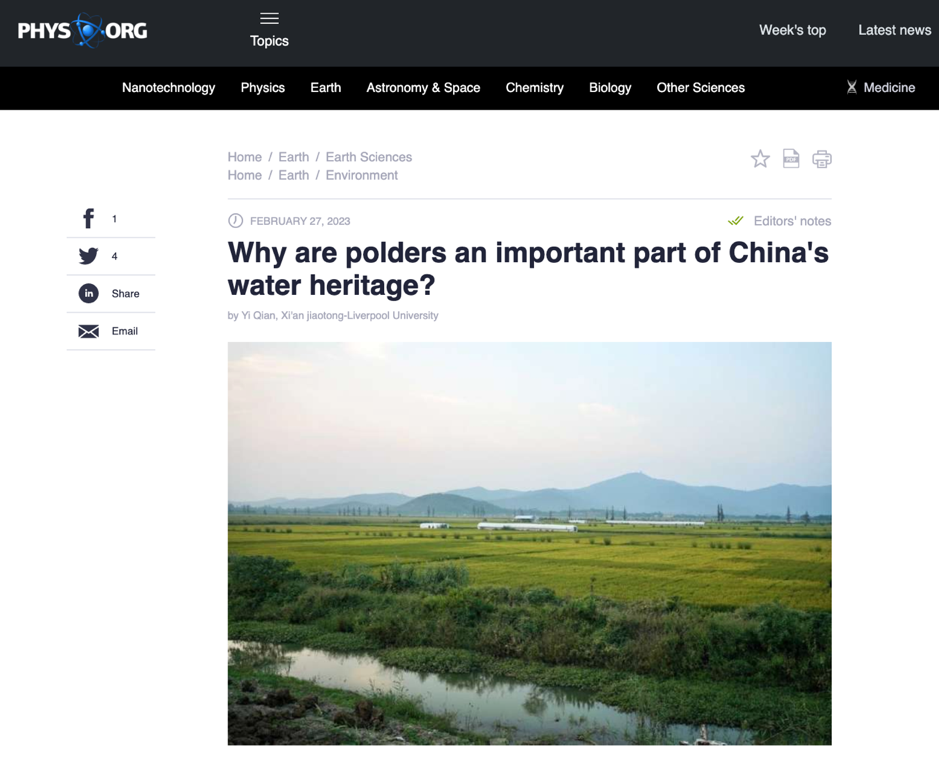Send the article by Email icon
939x758 pixels.
pos(89,331)
